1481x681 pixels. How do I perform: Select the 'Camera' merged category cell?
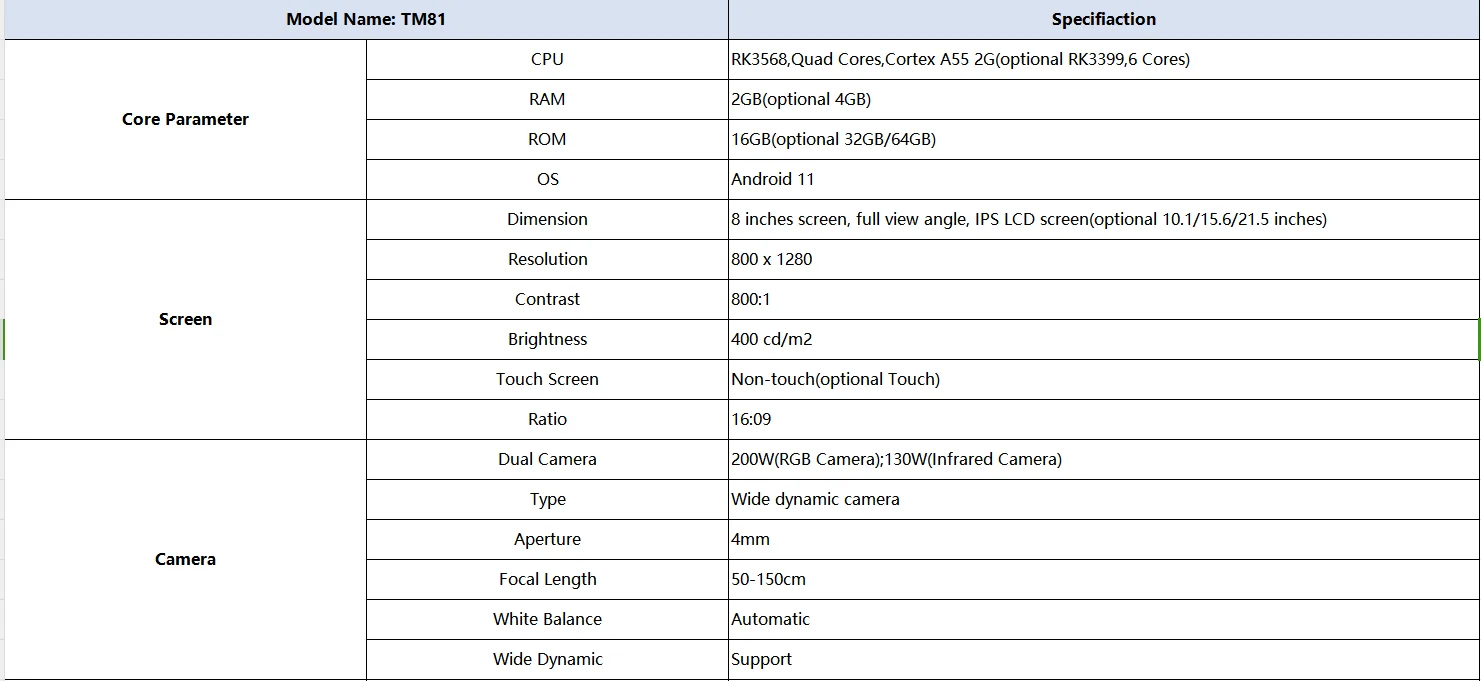tap(185, 559)
